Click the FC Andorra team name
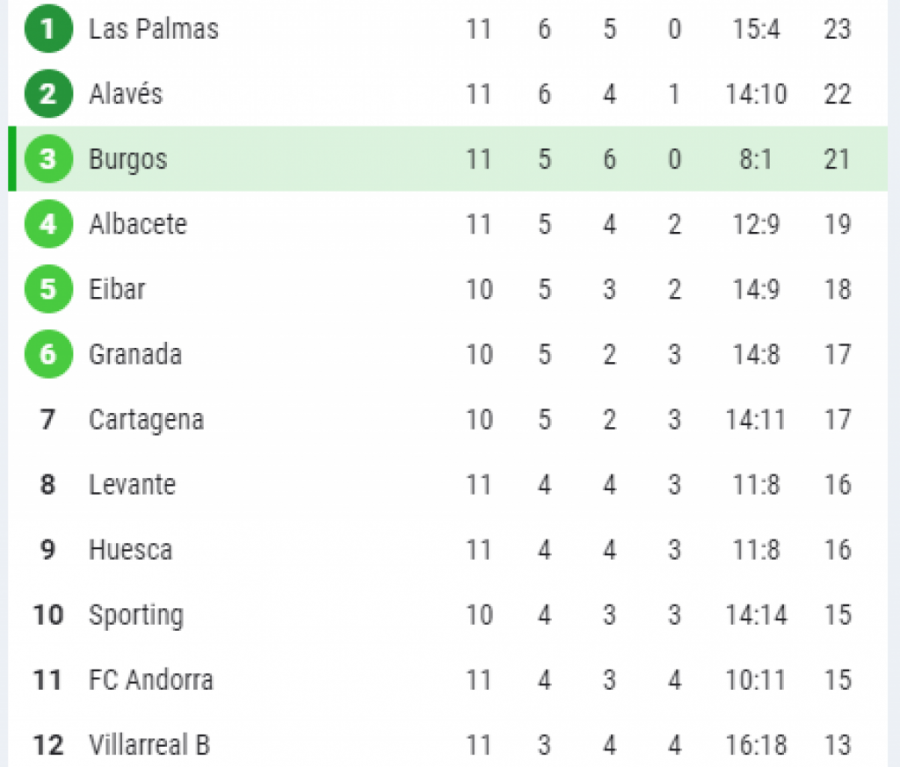This screenshot has width=900, height=767. point(151,680)
